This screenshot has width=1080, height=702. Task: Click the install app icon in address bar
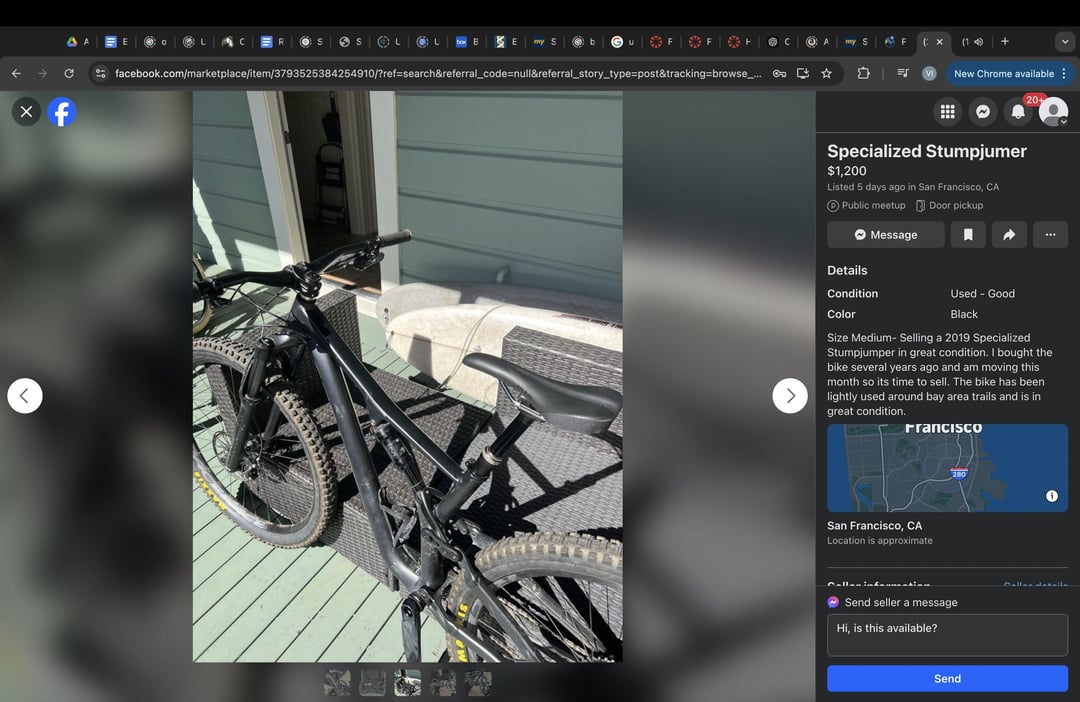coord(802,73)
